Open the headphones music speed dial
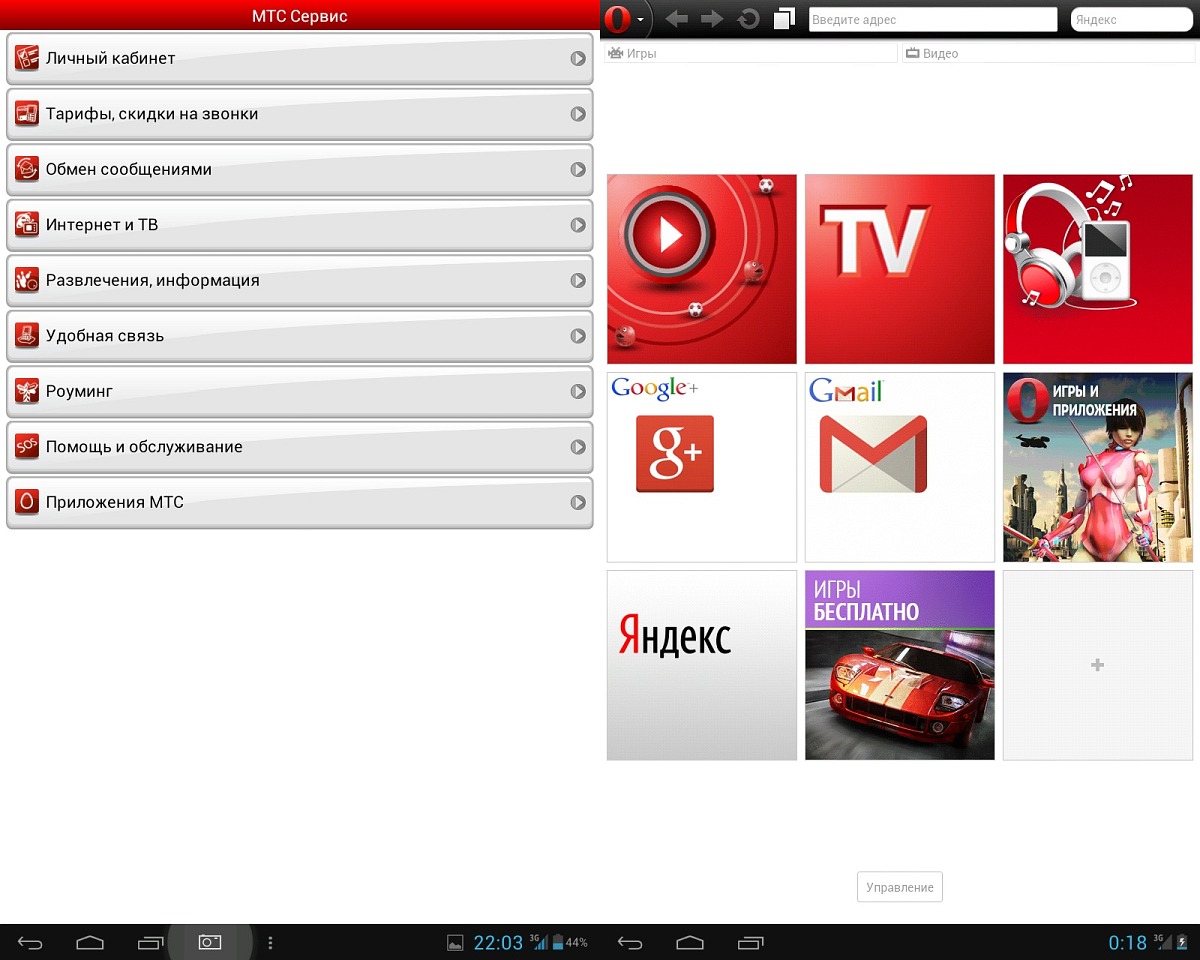Image resolution: width=1200 pixels, height=960 pixels. coord(1098,269)
